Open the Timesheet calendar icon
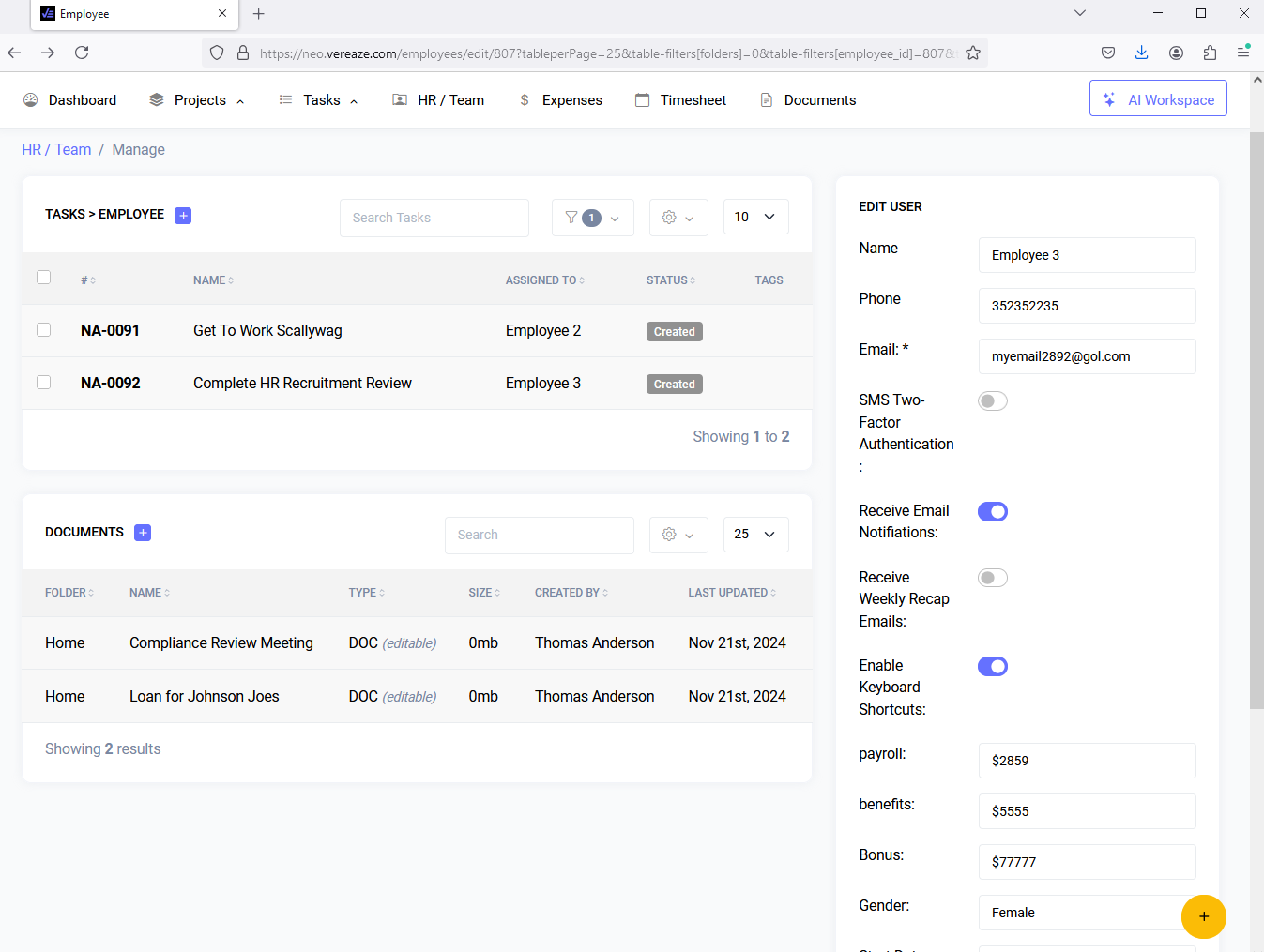Image resolution: width=1264 pixels, height=952 pixels. click(642, 99)
